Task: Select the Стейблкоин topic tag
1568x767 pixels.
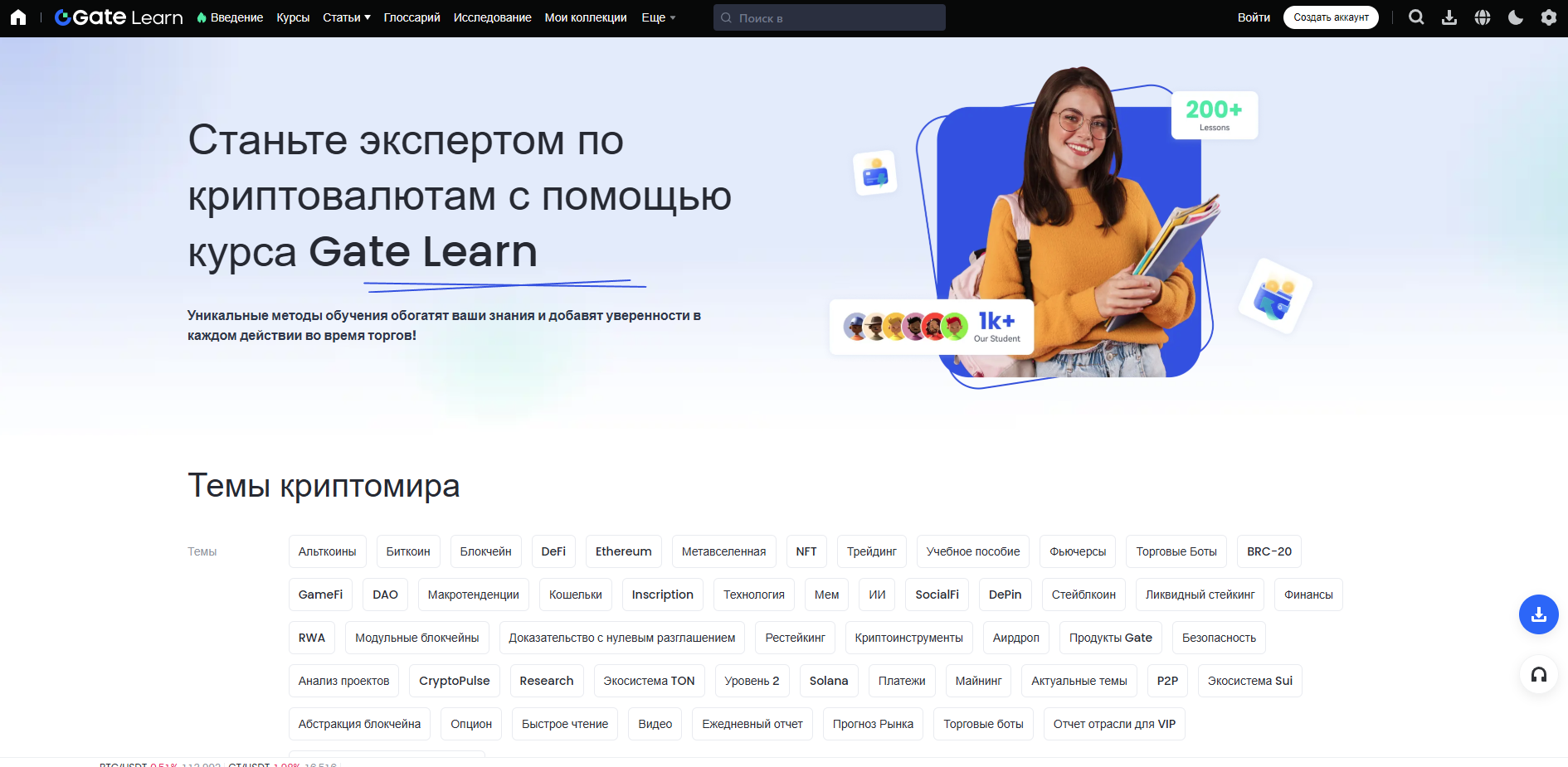Action: (1083, 595)
